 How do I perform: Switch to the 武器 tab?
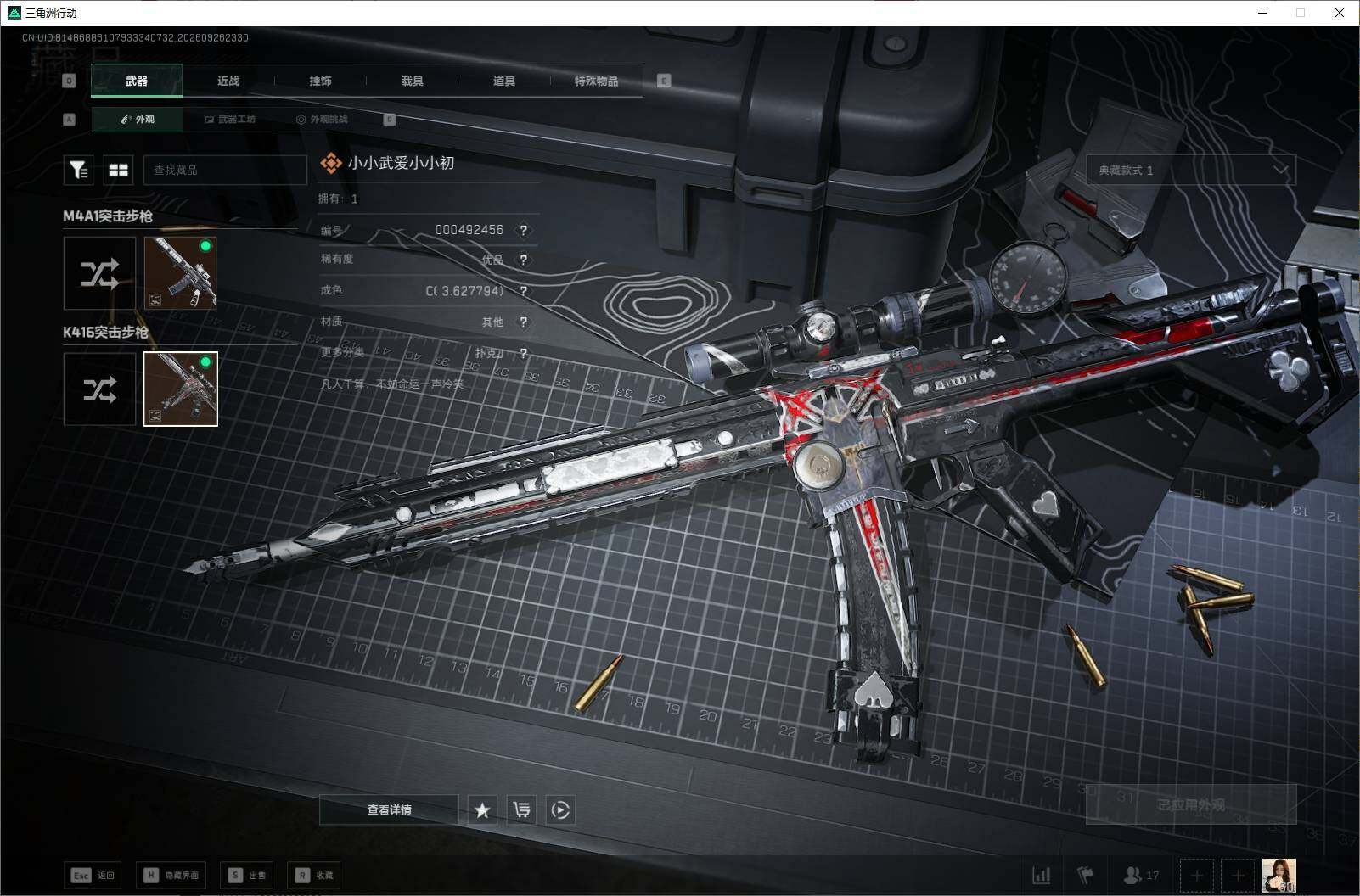[136, 81]
